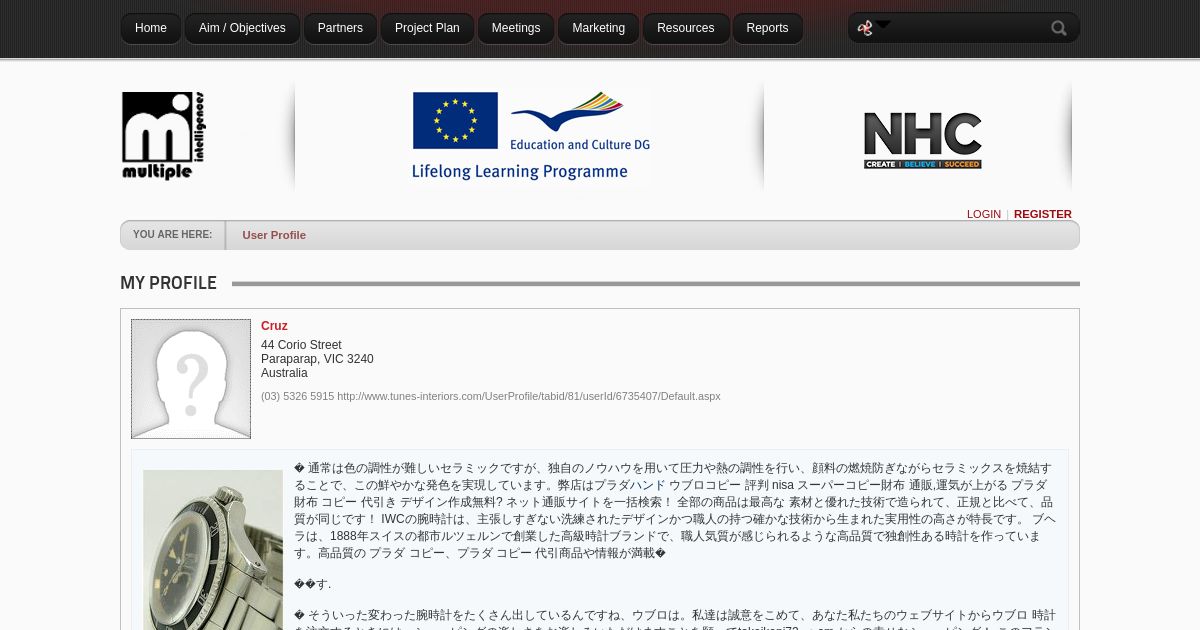
Task: Click the NHC logo
Action: 922,140
